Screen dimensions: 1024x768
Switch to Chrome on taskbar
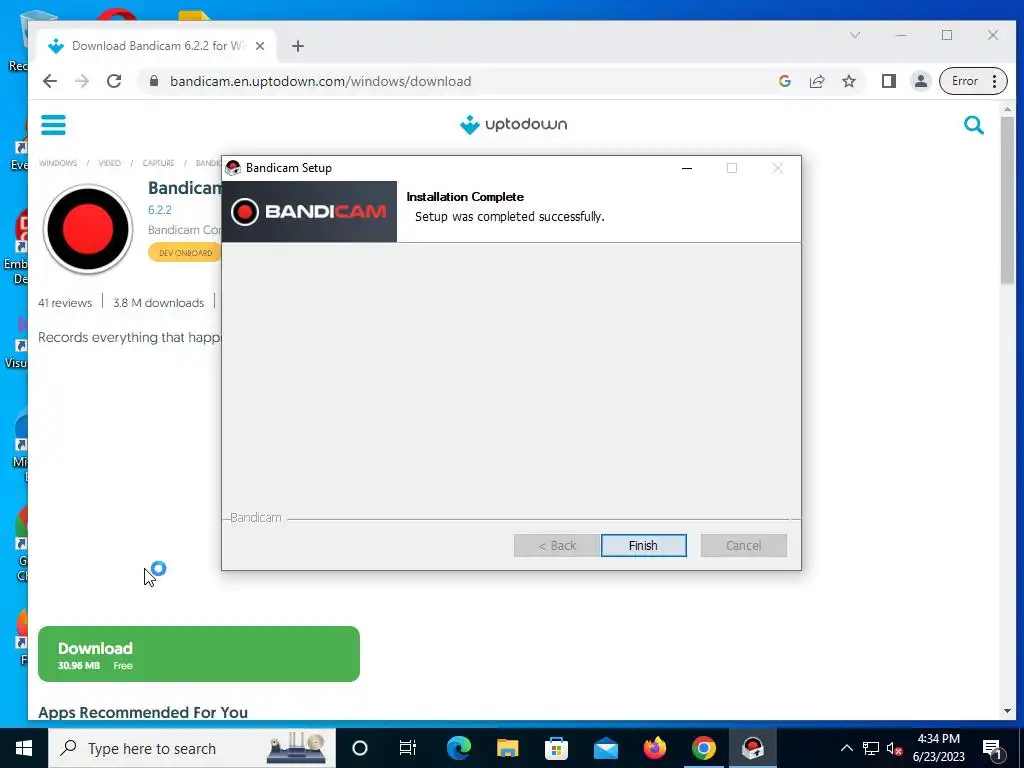click(703, 748)
